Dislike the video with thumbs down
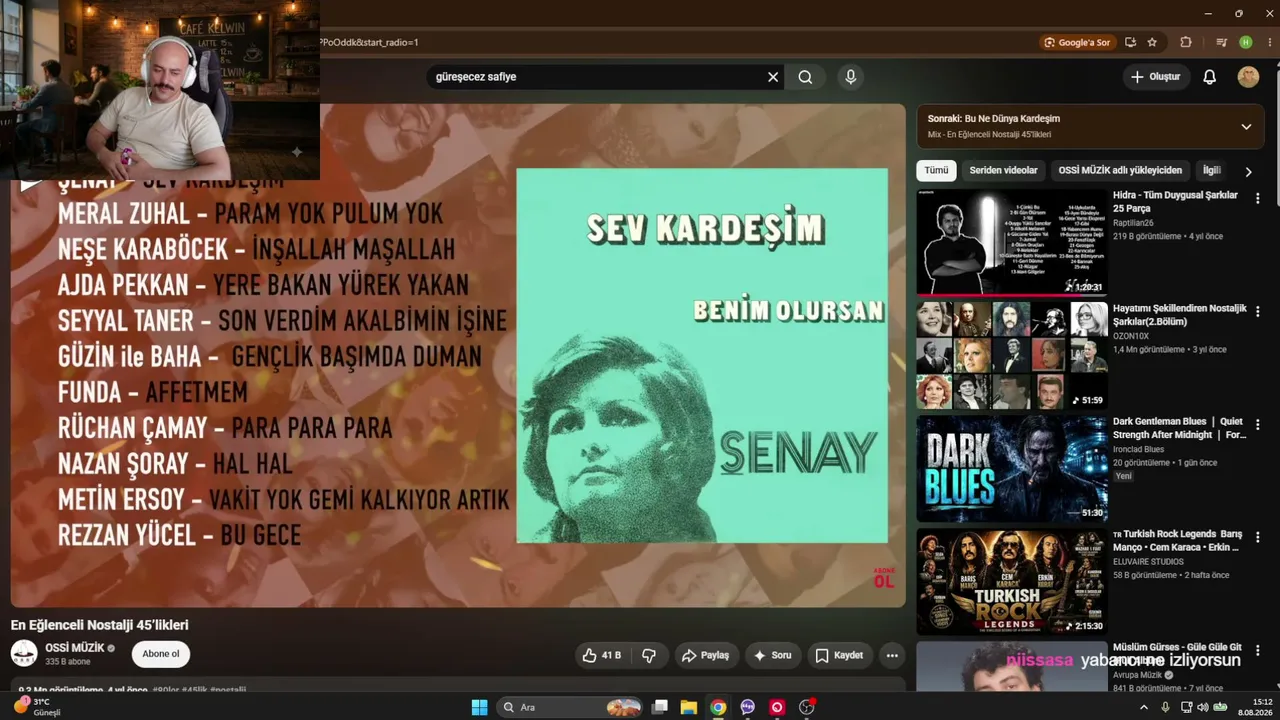 click(649, 655)
